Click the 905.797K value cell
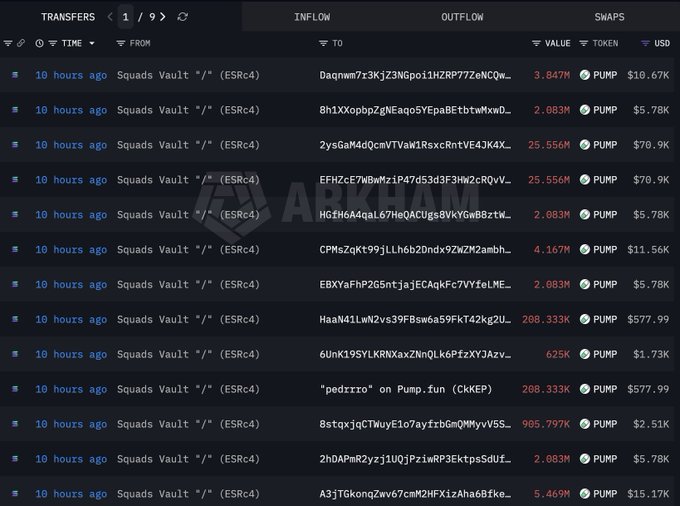680x506 pixels. coord(546,424)
